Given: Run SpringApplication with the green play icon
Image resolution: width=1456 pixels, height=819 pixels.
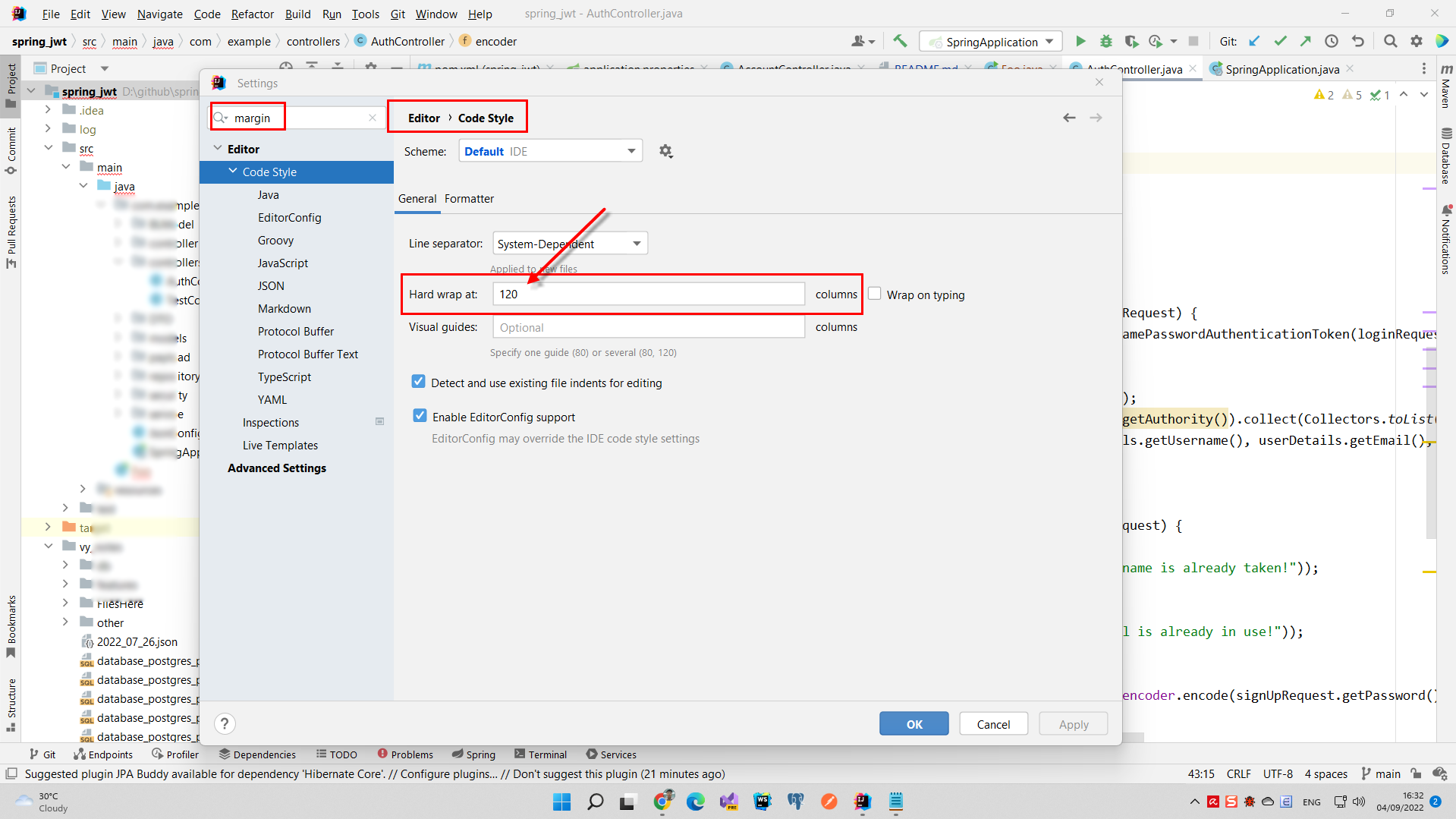Looking at the screenshot, I should pos(1081,41).
